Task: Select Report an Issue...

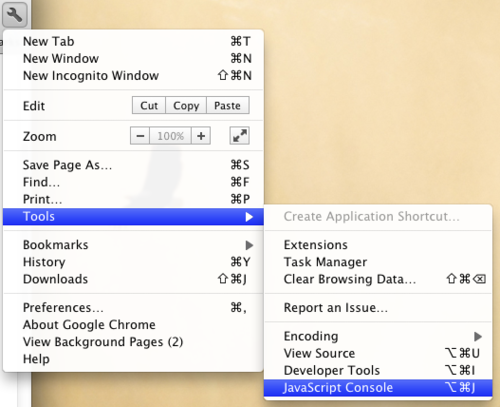Action: click(378, 308)
